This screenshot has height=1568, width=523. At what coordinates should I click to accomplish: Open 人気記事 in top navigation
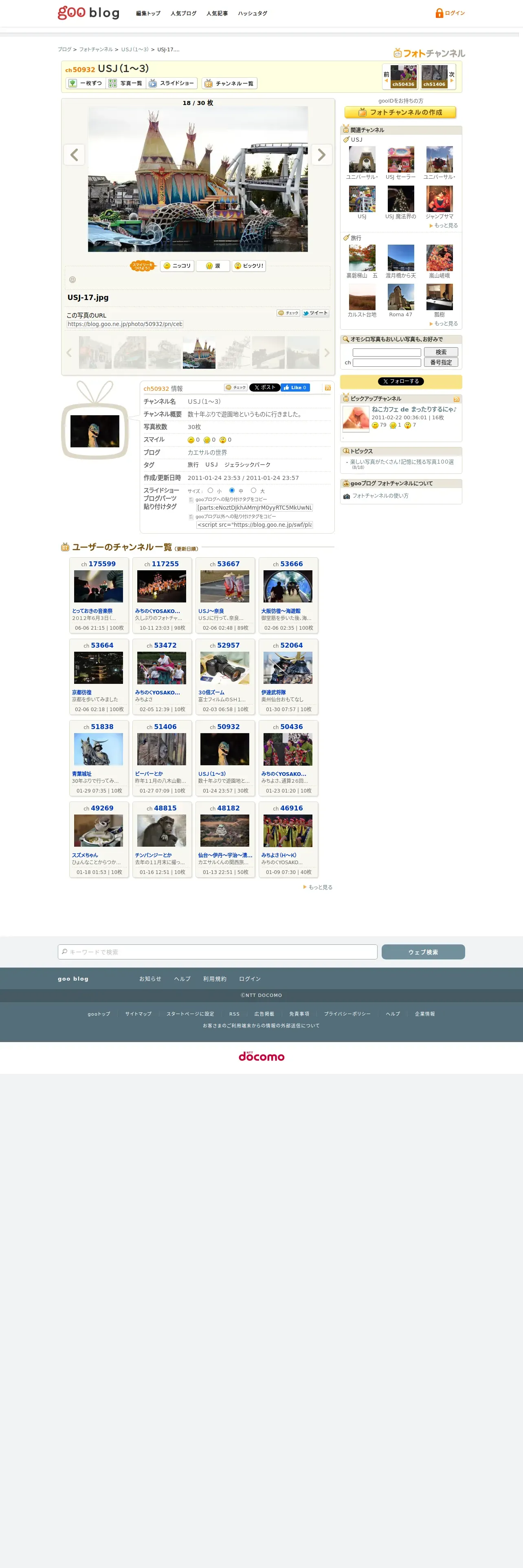pyautogui.click(x=217, y=13)
